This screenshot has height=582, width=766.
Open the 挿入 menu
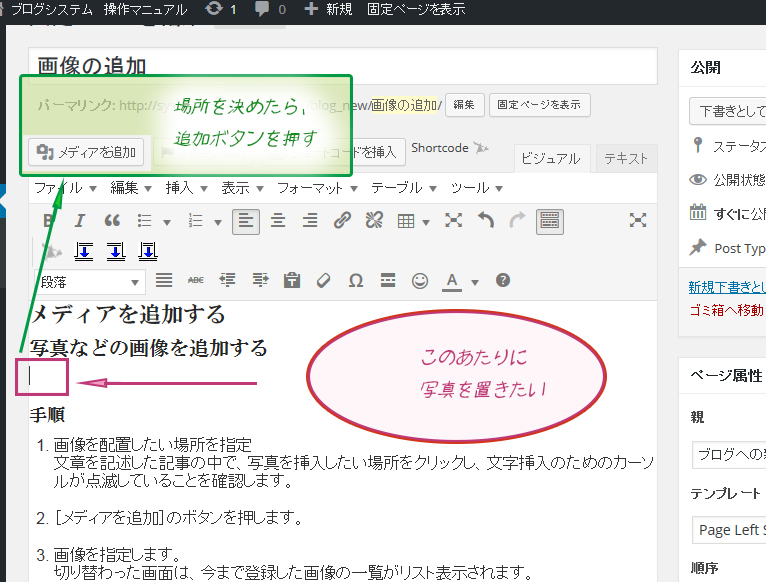tap(186, 188)
